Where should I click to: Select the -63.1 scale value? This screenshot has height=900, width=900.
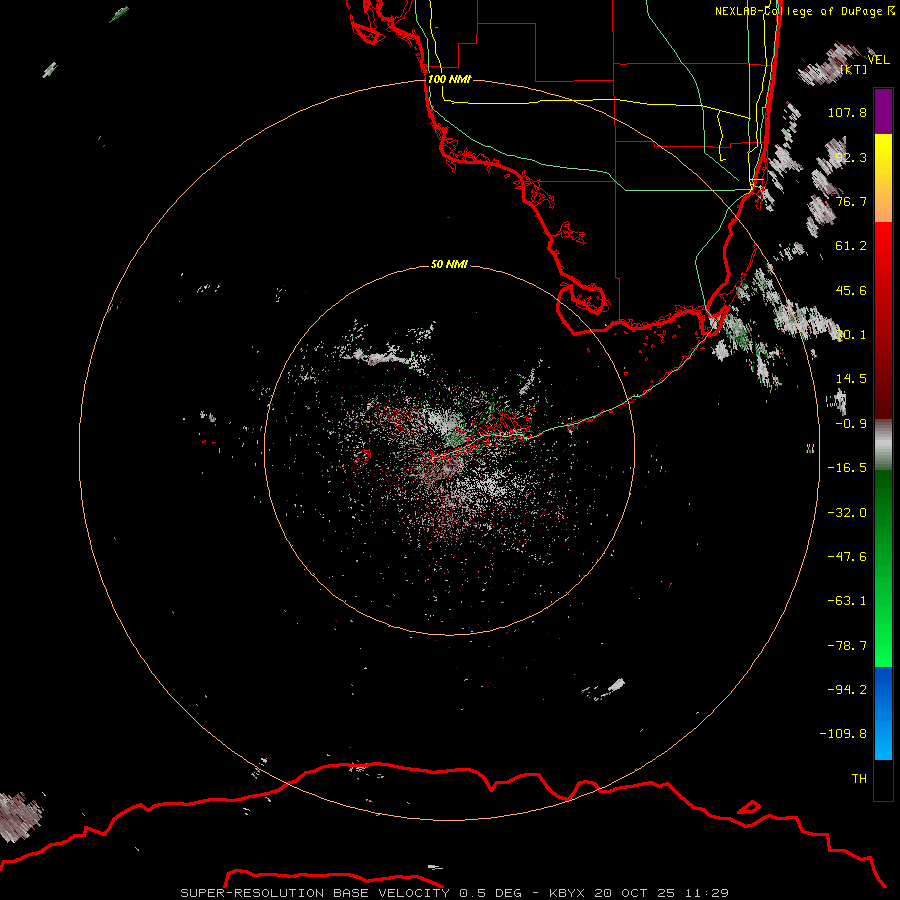847,601
